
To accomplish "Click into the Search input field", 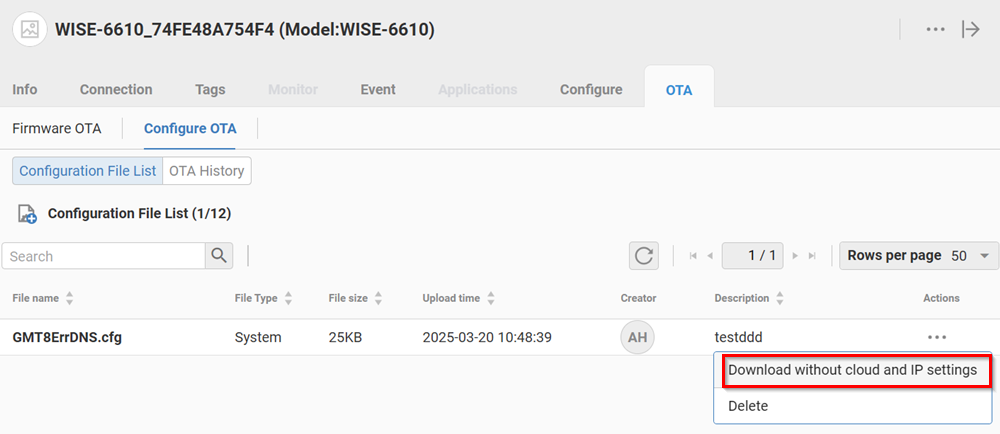I will point(104,256).
